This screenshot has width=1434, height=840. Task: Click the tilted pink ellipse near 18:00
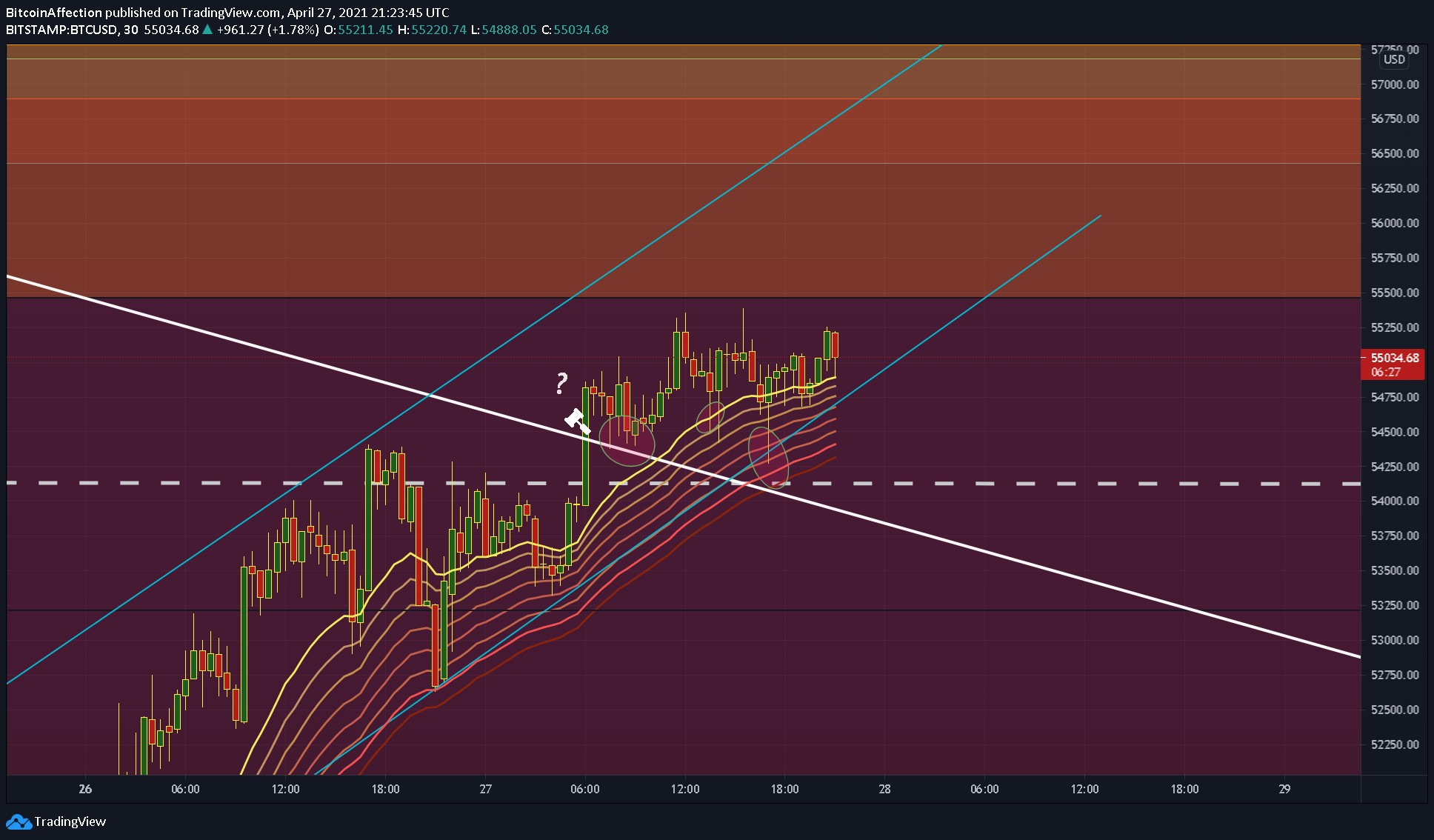[768, 458]
